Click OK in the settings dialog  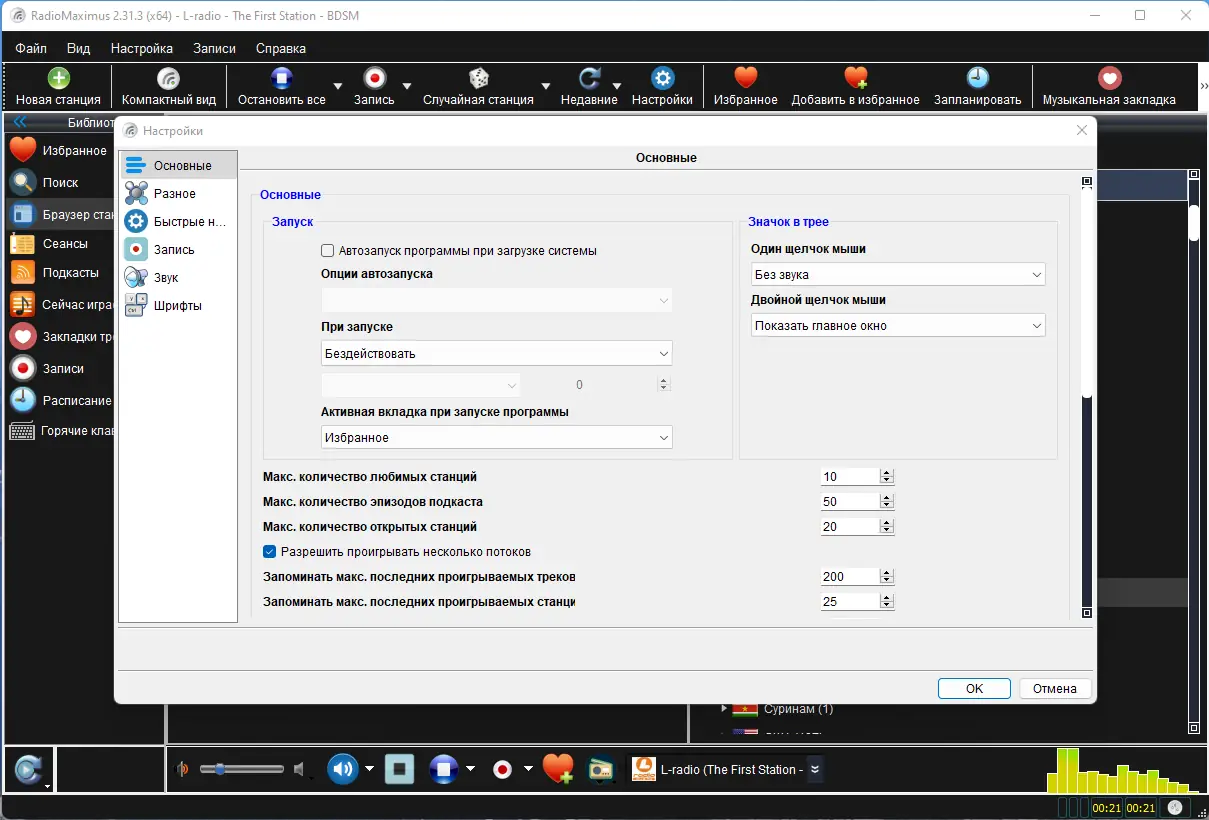click(974, 688)
